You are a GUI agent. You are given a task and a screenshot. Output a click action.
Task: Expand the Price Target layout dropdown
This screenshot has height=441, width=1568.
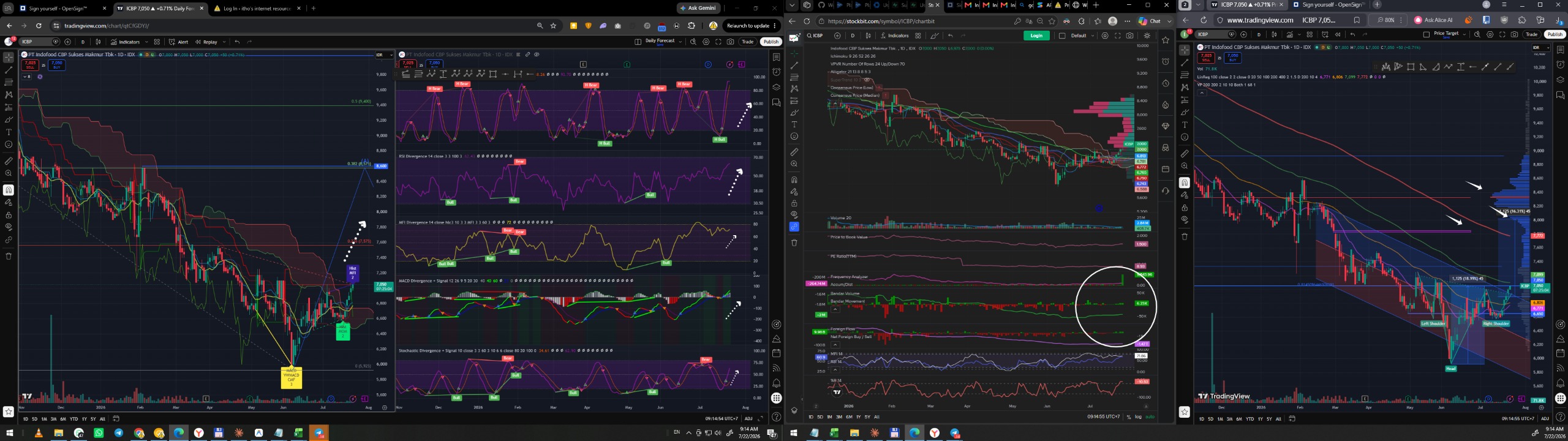click(1464, 34)
